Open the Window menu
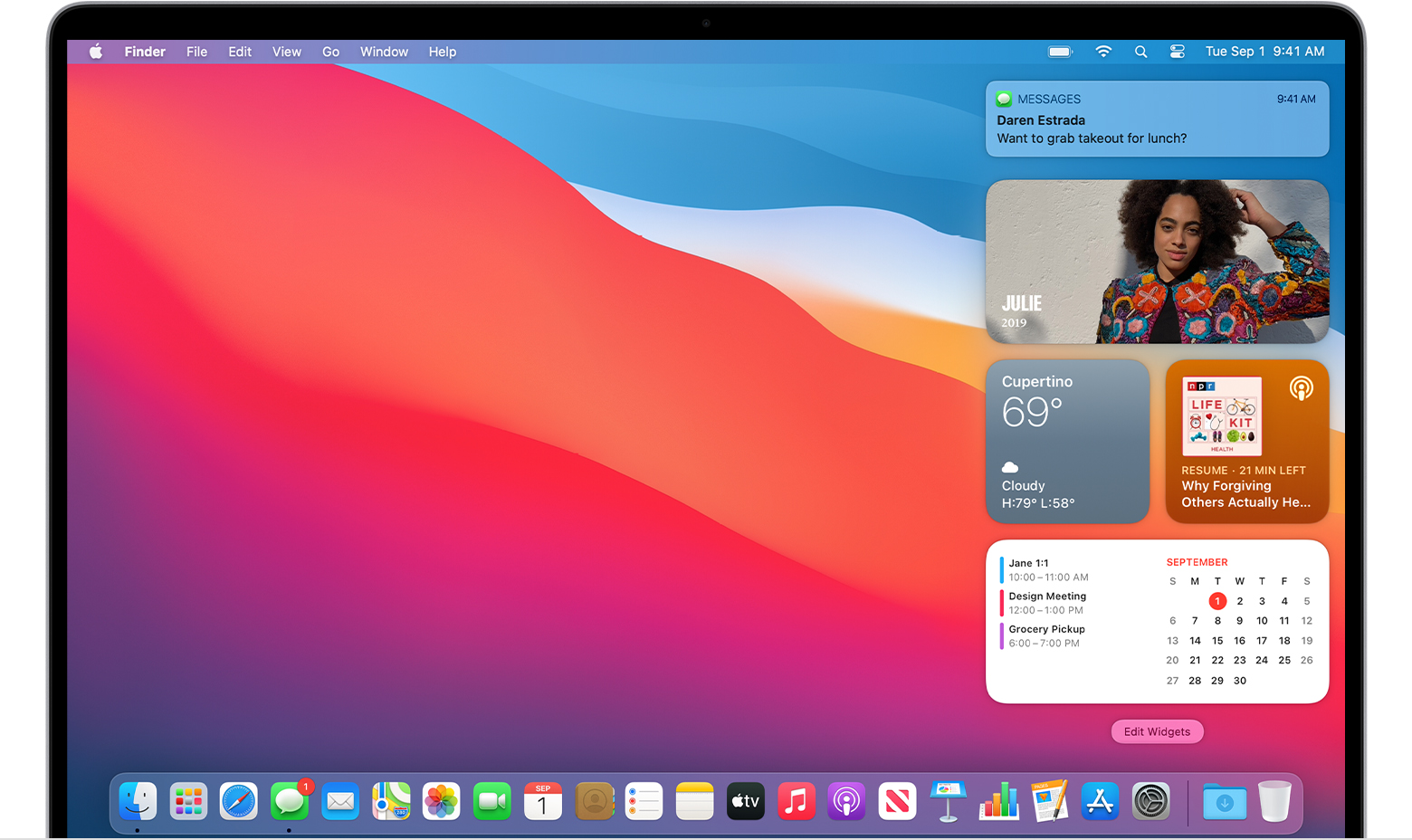This screenshot has width=1412, height=840. (384, 52)
